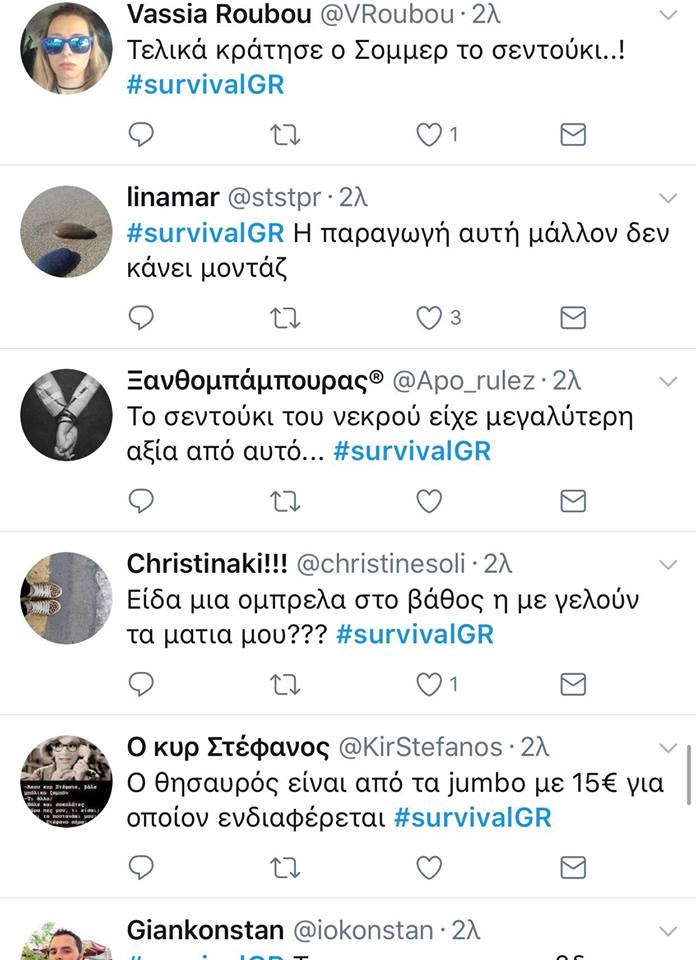The image size is (696, 960).
Task: Retweet linamar's tweet about the production
Action: point(285,318)
